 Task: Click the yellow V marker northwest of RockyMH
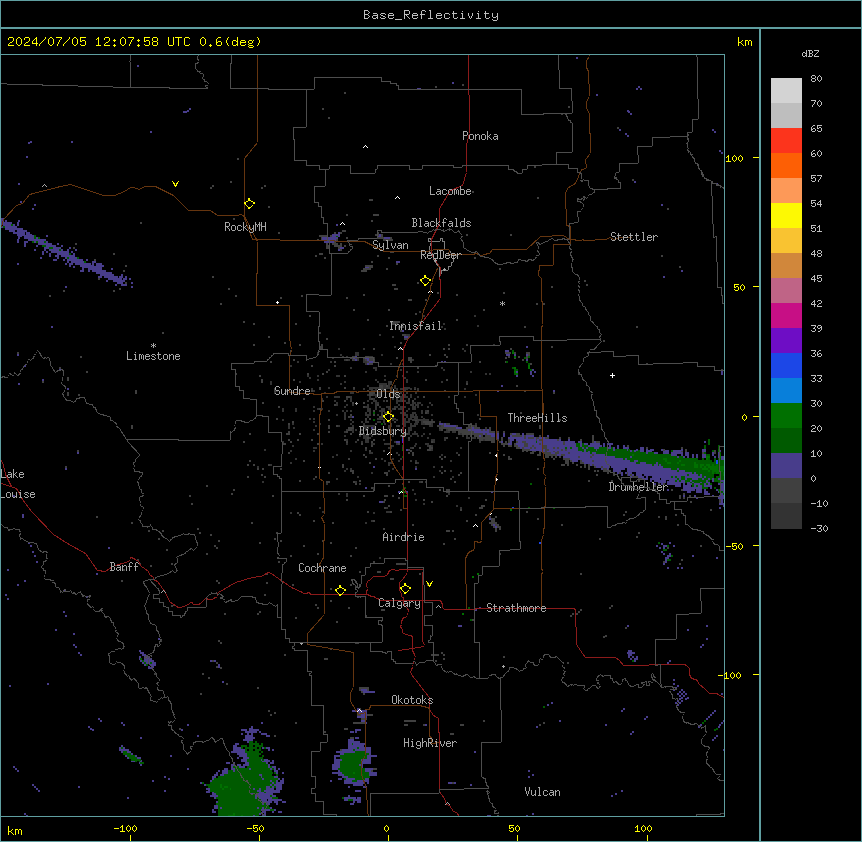click(x=175, y=184)
